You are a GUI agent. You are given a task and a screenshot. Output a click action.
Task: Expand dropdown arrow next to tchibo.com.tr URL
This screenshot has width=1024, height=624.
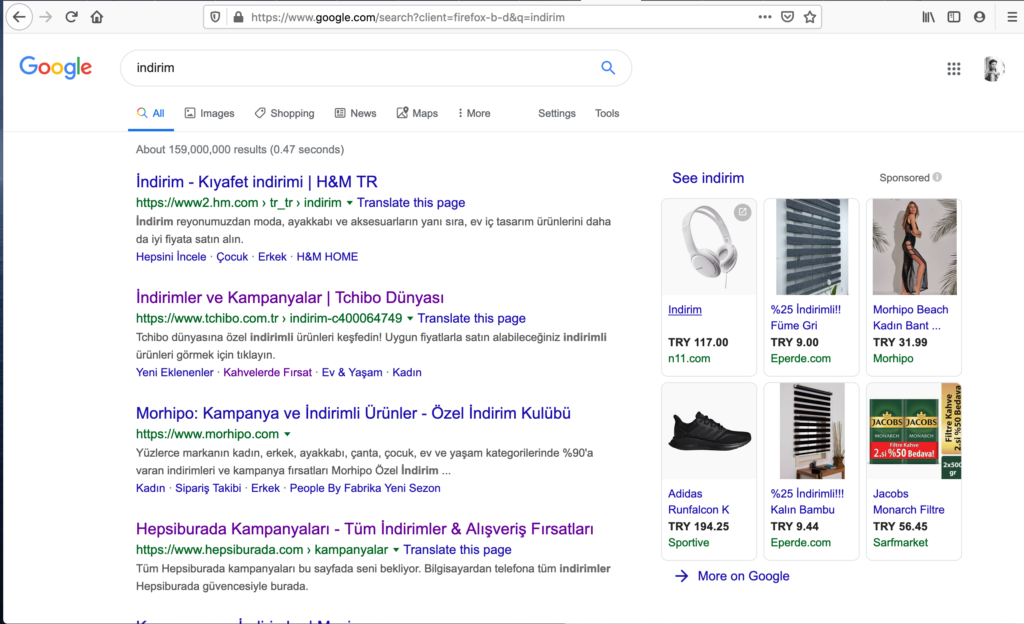pos(410,319)
